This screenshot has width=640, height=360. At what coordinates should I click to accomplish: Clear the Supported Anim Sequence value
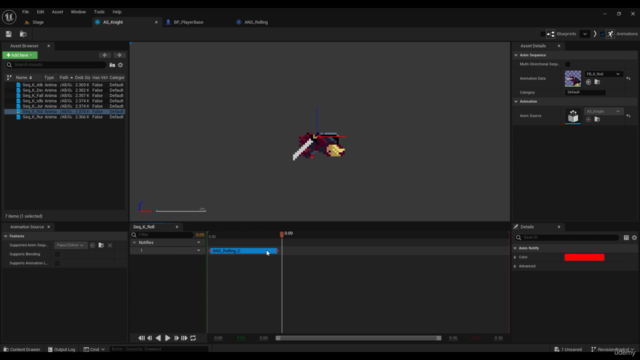click(x=110, y=245)
